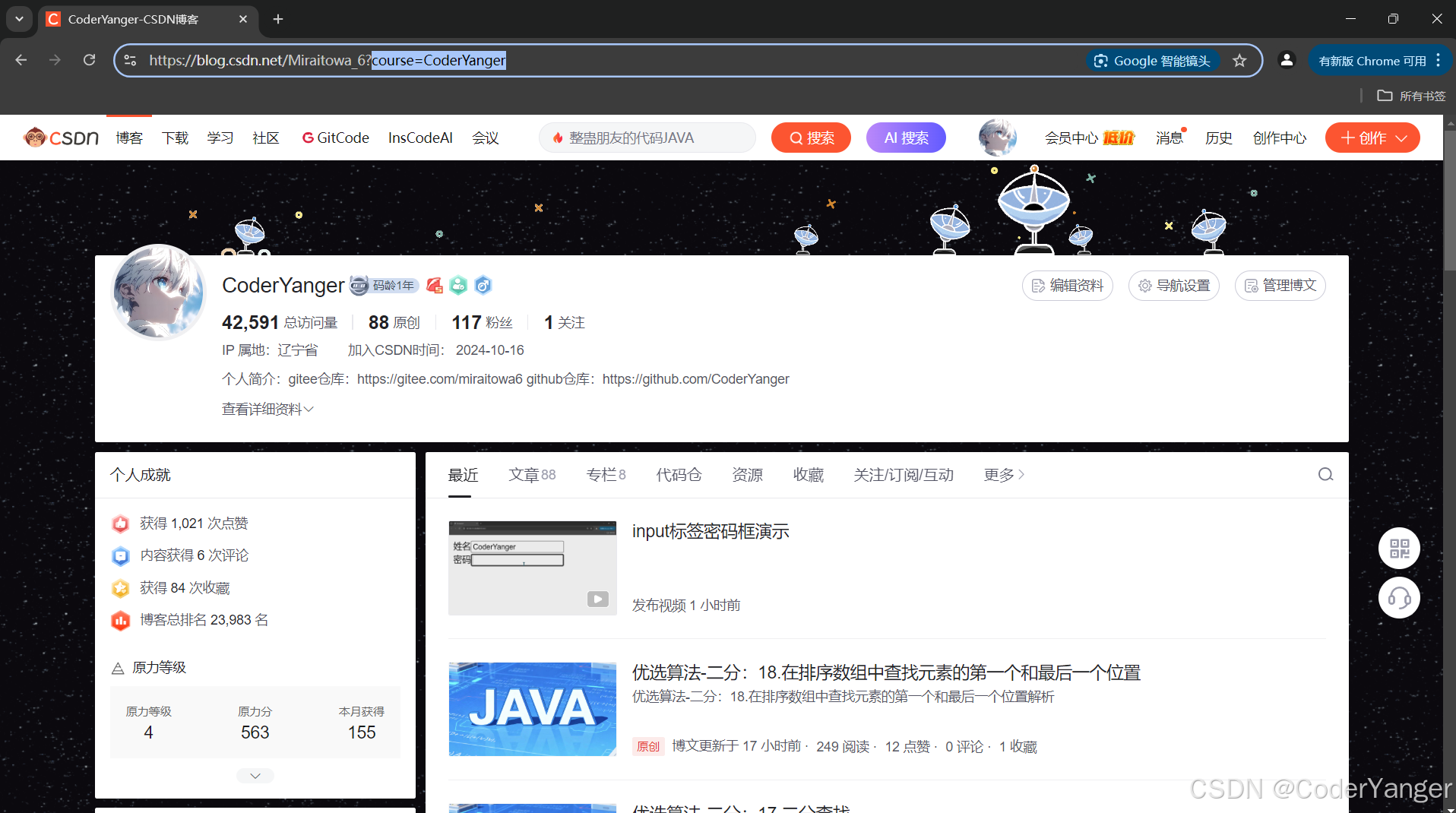Screen dimensions: 1456x813
Task: Open 会议 in the top navigation
Action: (486, 138)
